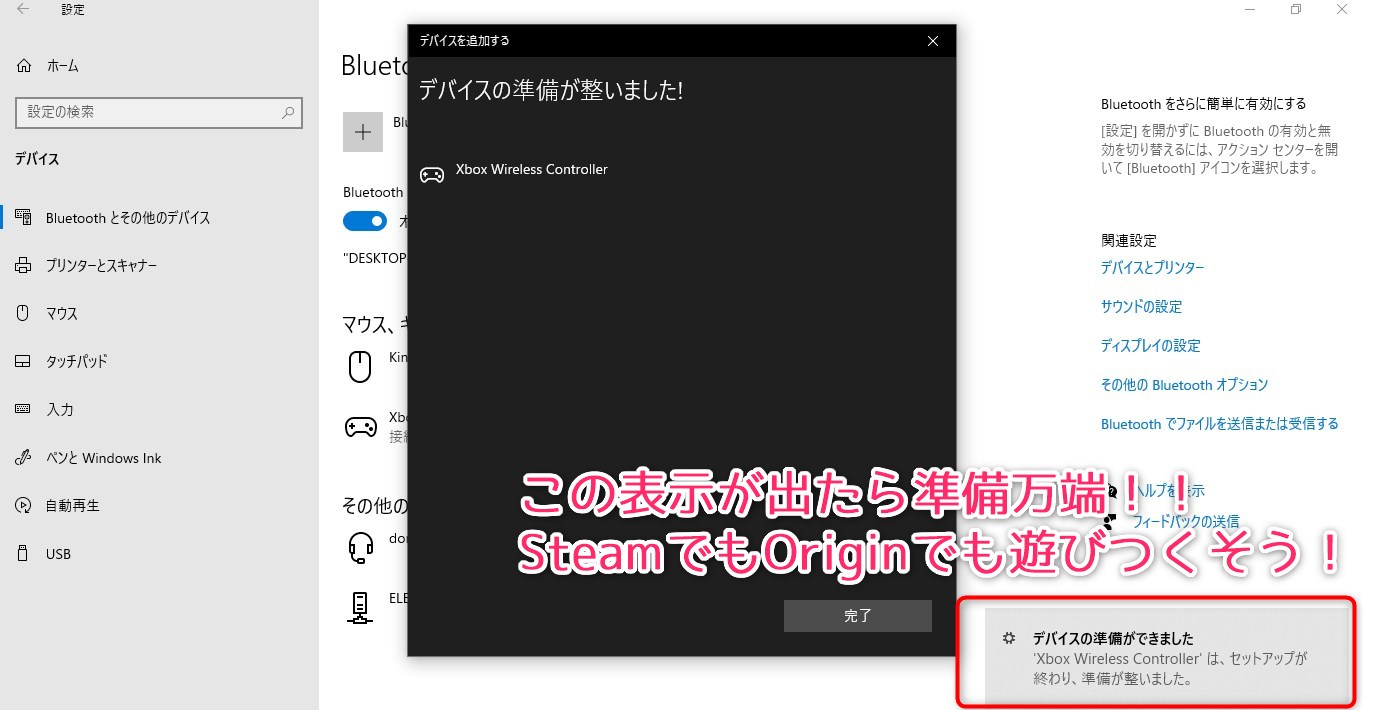Open USB settings page
Screen dimensions: 1378x710
pyautogui.click(x=58, y=554)
